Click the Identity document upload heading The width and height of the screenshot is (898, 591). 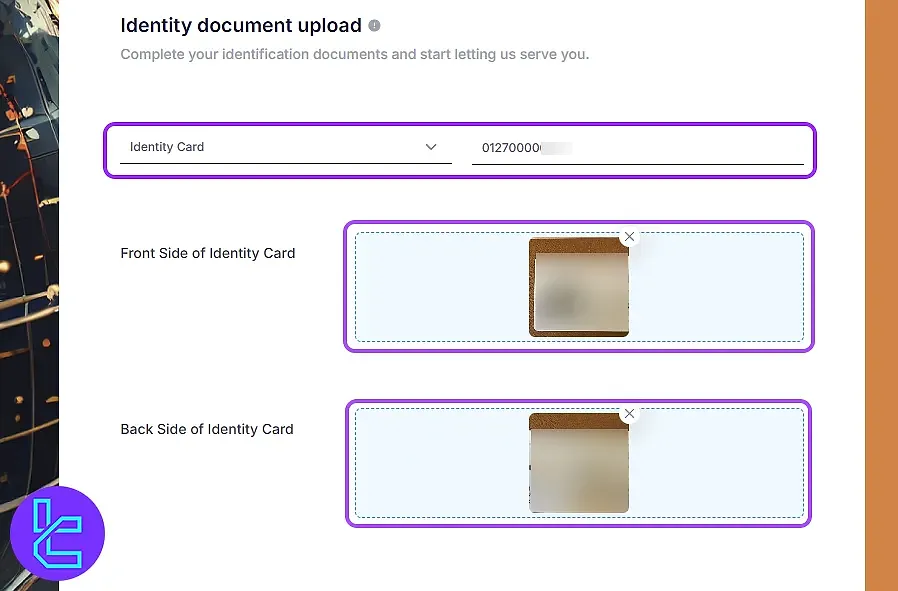pos(242,25)
